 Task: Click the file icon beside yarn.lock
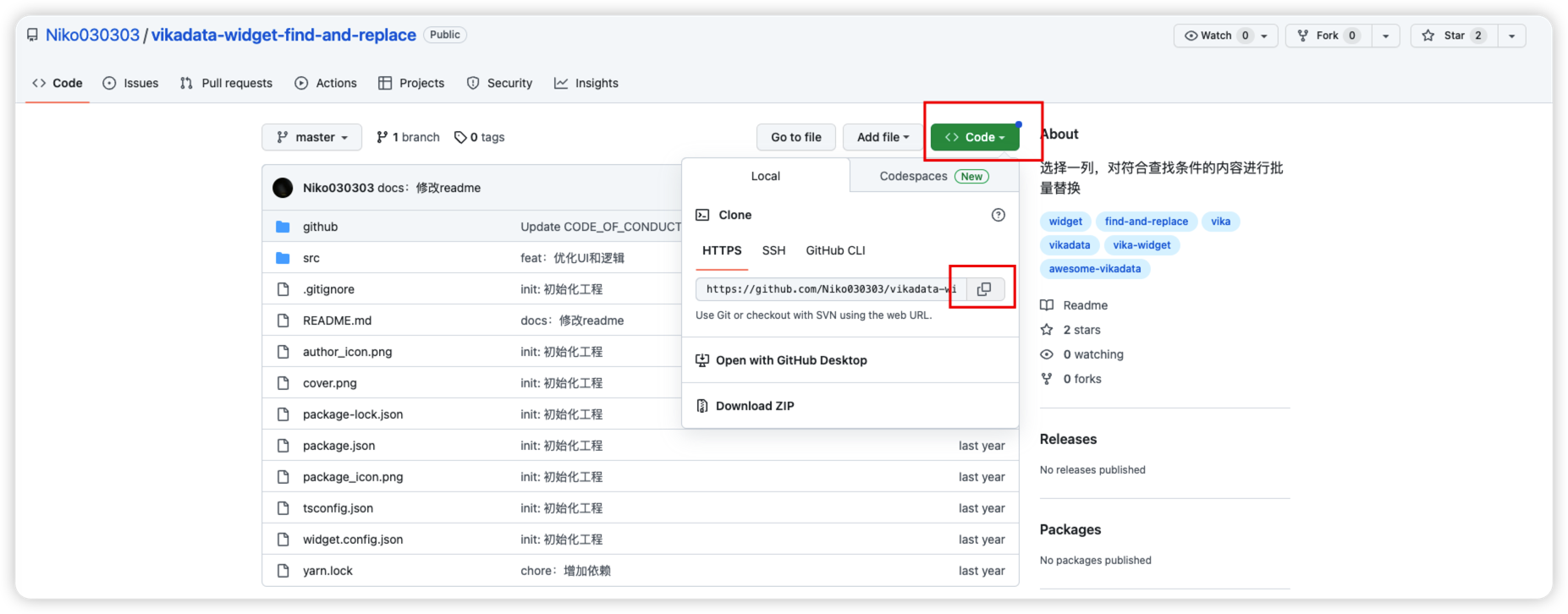(x=283, y=571)
